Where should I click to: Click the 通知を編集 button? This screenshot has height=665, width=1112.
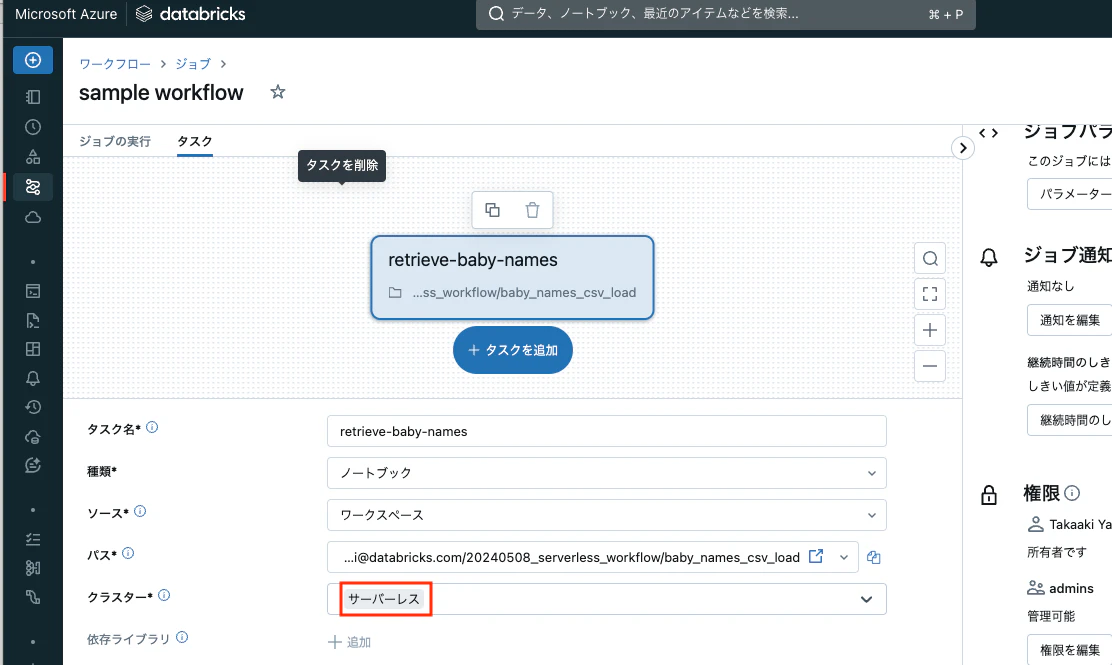(1069, 320)
